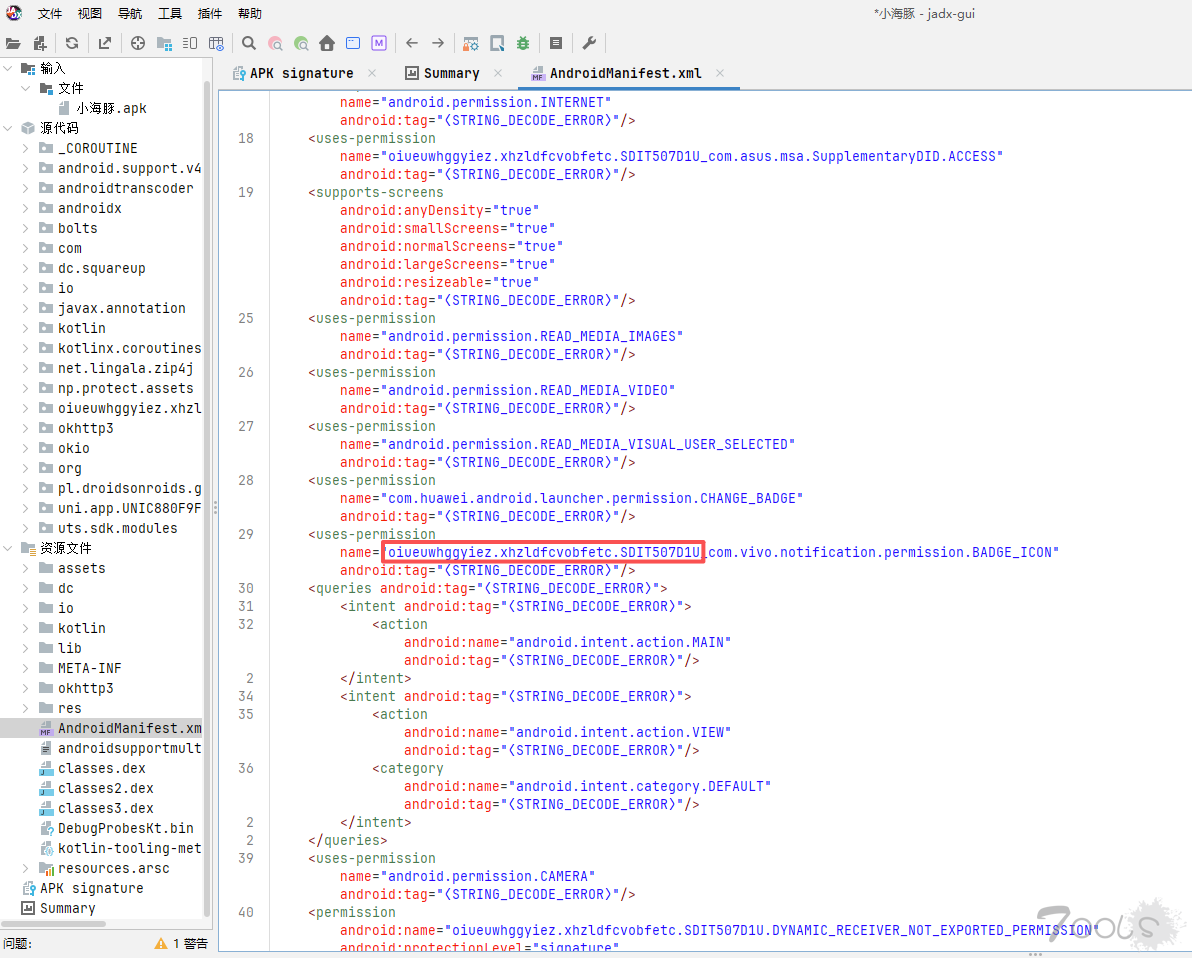Click the sync-with-editor crosshair icon
1192x958 pixels.
pos(138,43)
